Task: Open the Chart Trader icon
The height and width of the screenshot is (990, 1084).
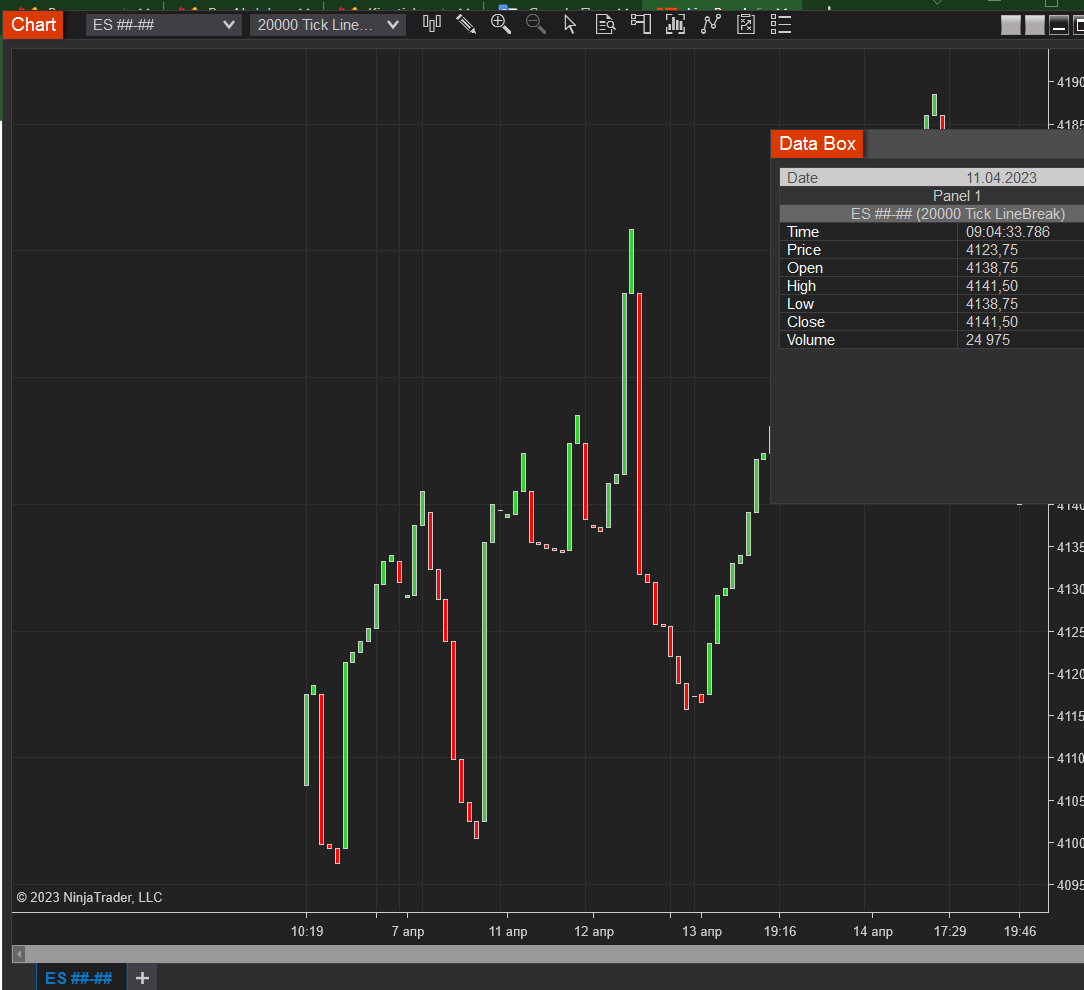Action: 641,24
